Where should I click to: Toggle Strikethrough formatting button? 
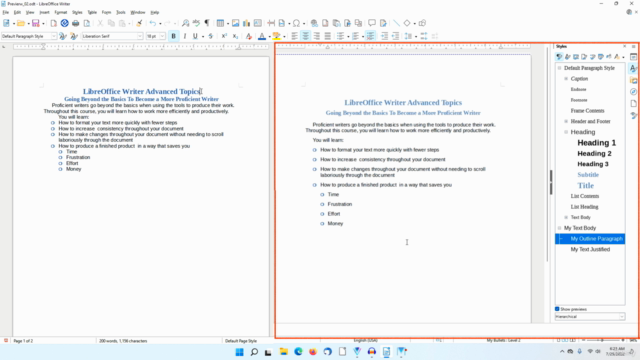pos(211,36)
